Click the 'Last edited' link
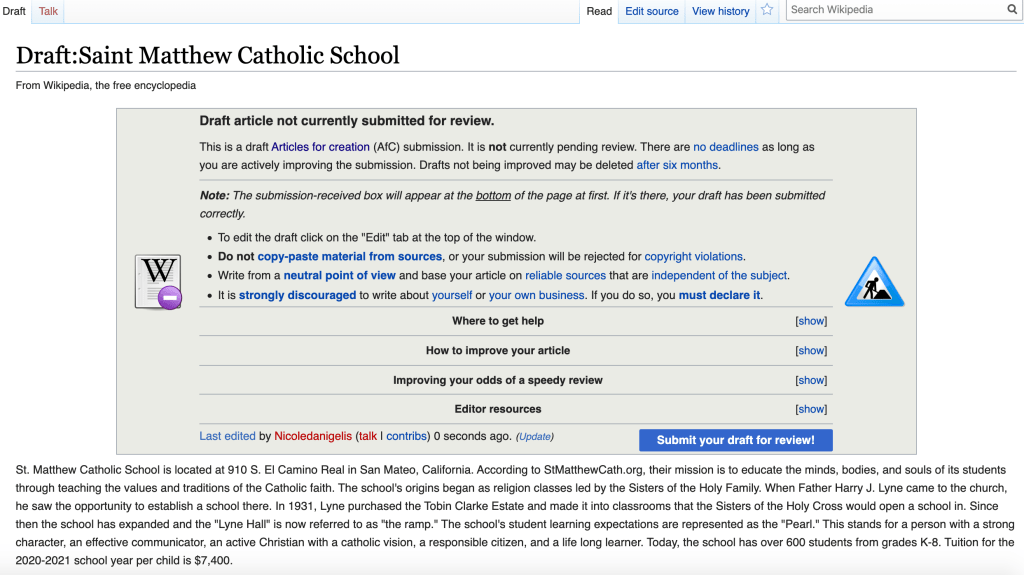 pos(227,436)
